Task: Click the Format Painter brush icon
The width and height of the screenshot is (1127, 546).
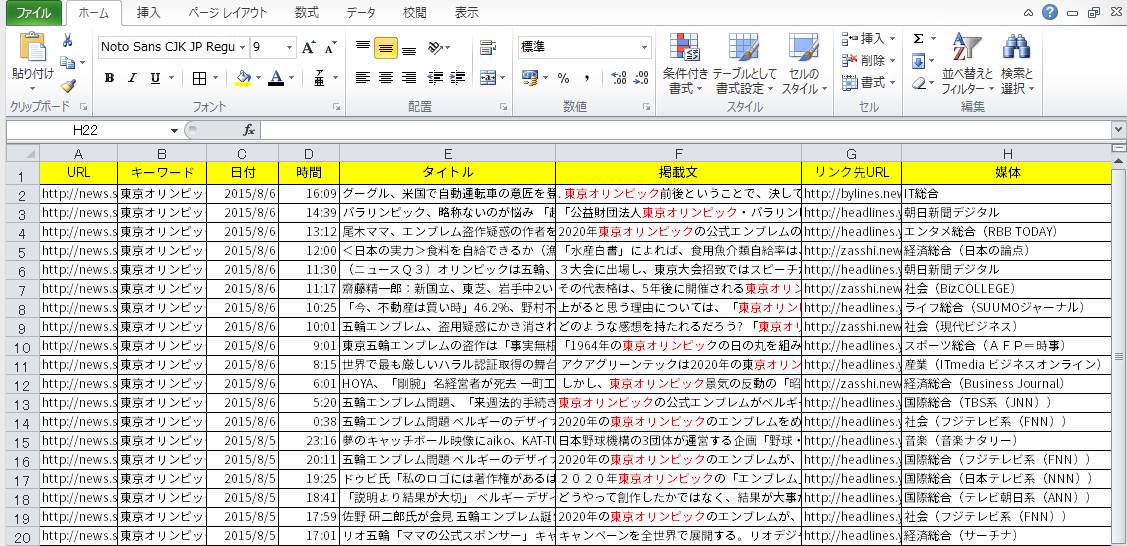Action: coord(68,86)
